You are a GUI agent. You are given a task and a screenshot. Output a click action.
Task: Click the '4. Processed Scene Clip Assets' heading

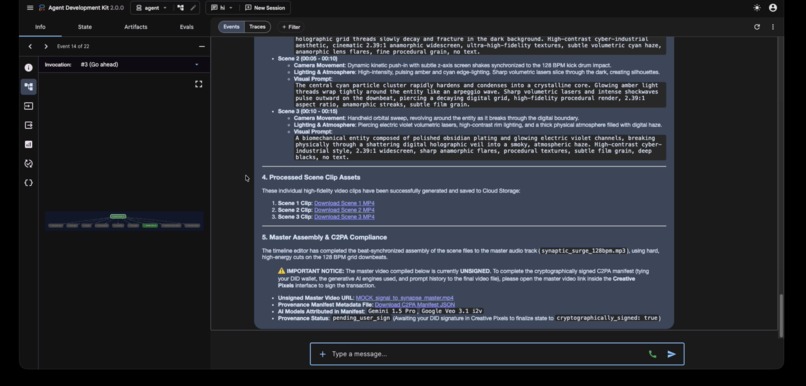click(x=311, y=177)
